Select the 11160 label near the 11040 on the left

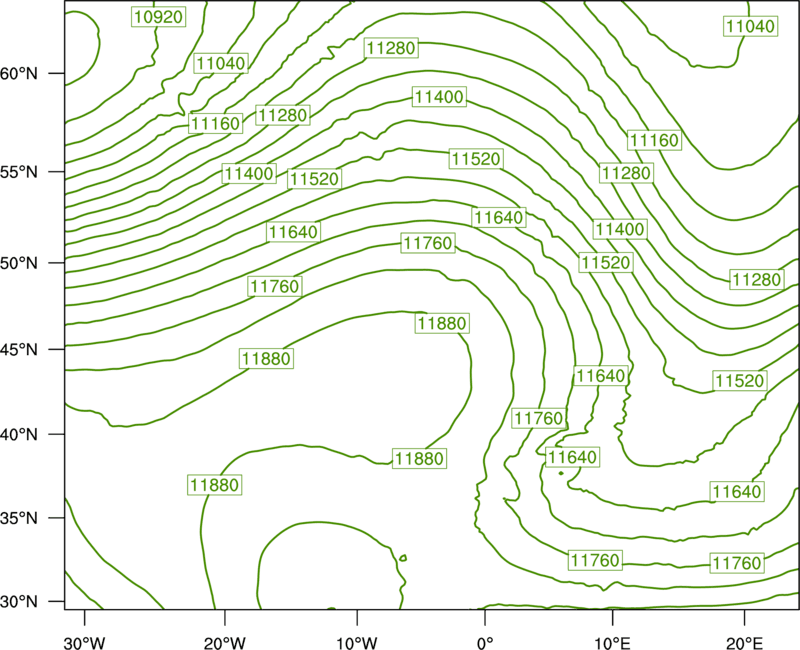pos(215,123)
